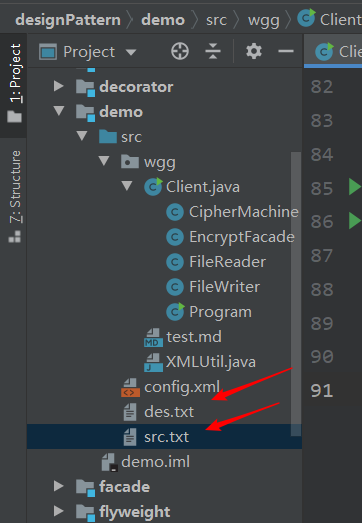
Task: Click the facade module folder icon
Action: (85, 487)
